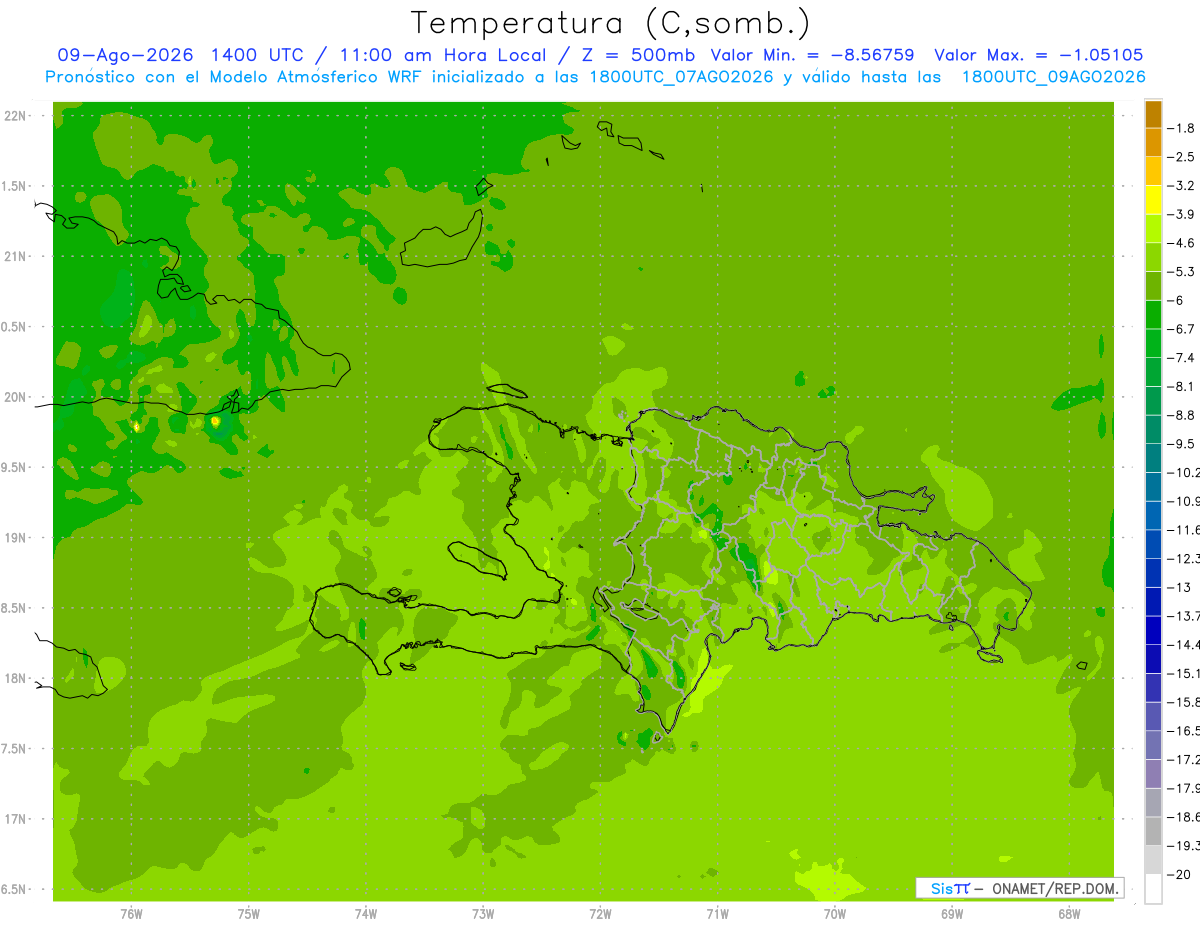1200x927 pixels.
Task: Click the '-9.5' colorbar label
Action: 1183,444
